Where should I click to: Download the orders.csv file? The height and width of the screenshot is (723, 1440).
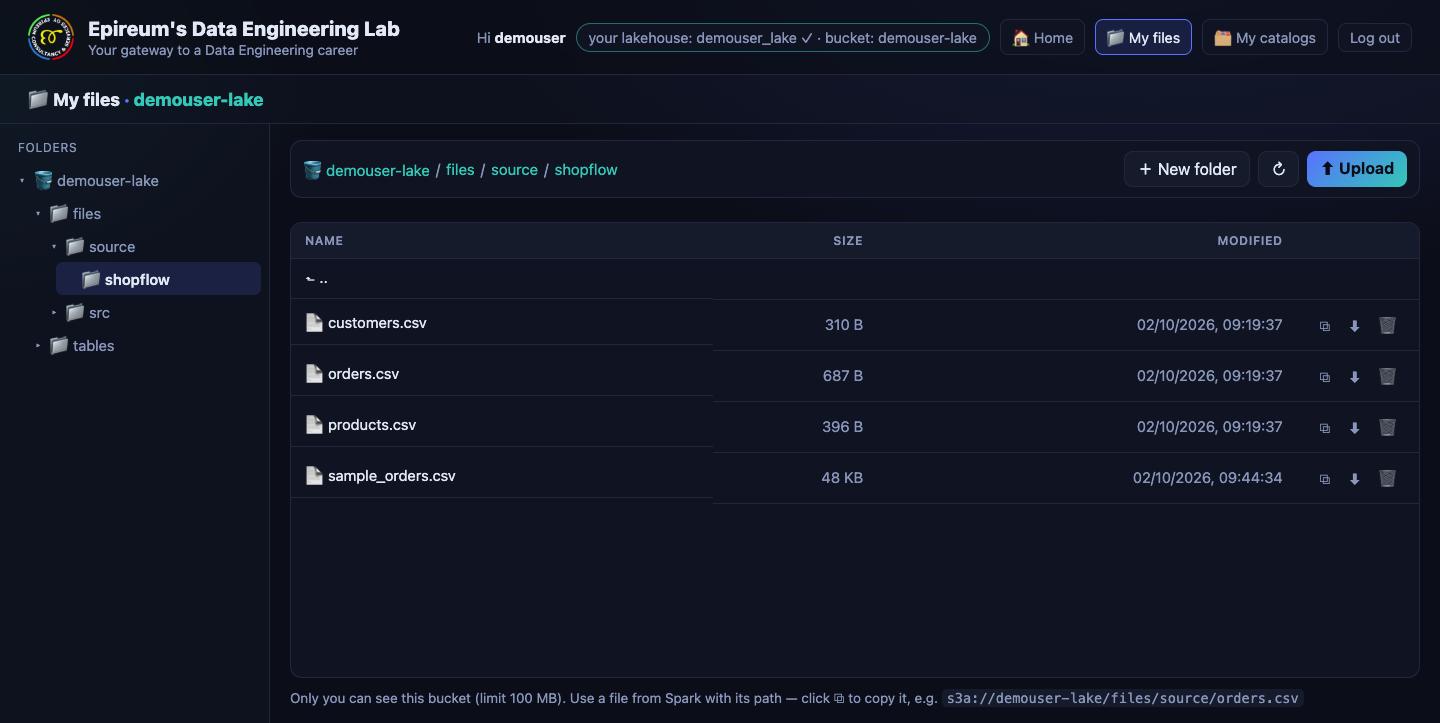tap(1355, 377)
